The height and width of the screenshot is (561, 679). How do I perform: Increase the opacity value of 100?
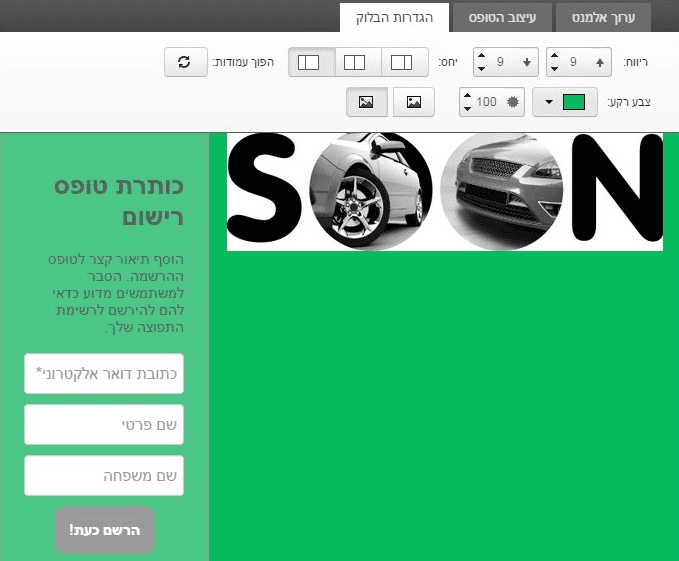coord(467,95)
